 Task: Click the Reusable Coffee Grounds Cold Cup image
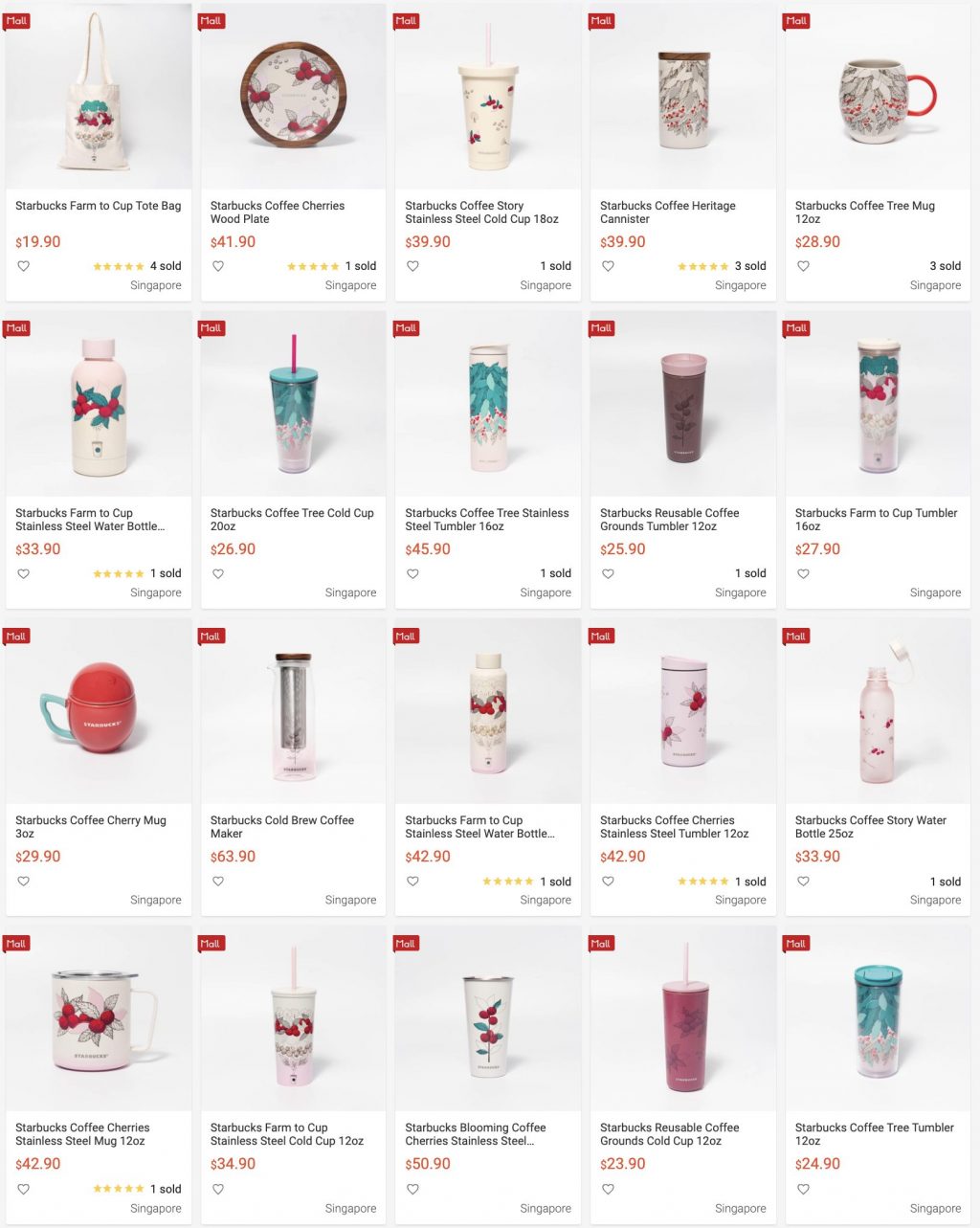[x=683, y=1018]
